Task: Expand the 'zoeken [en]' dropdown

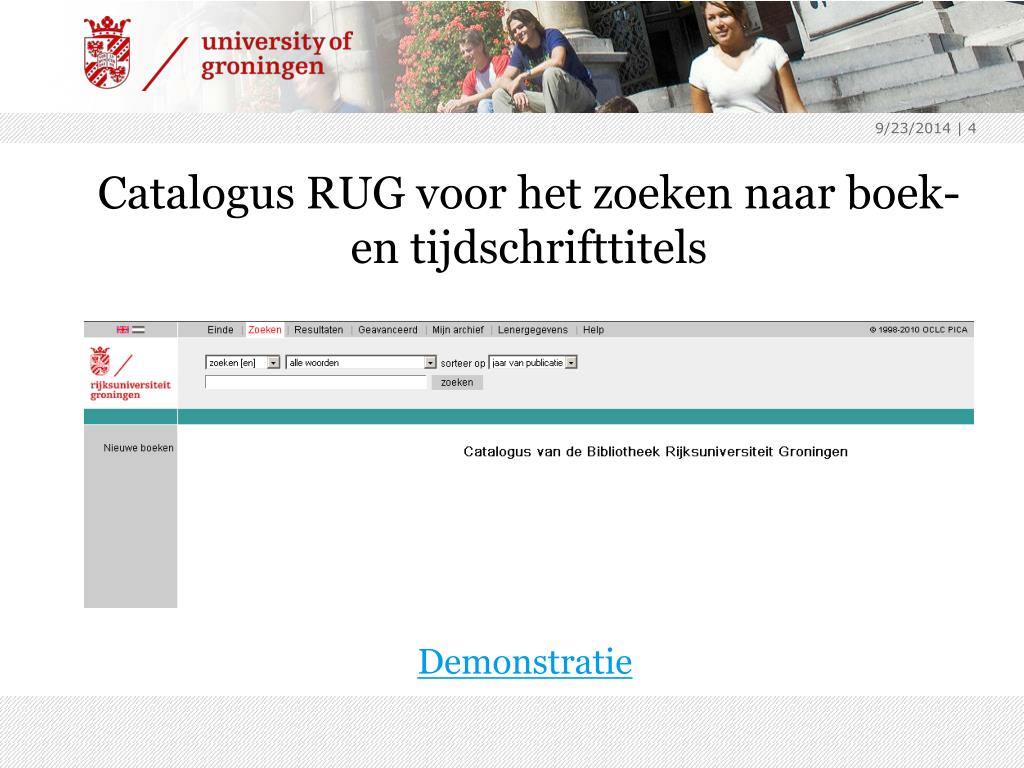Action: click(242, 362)
